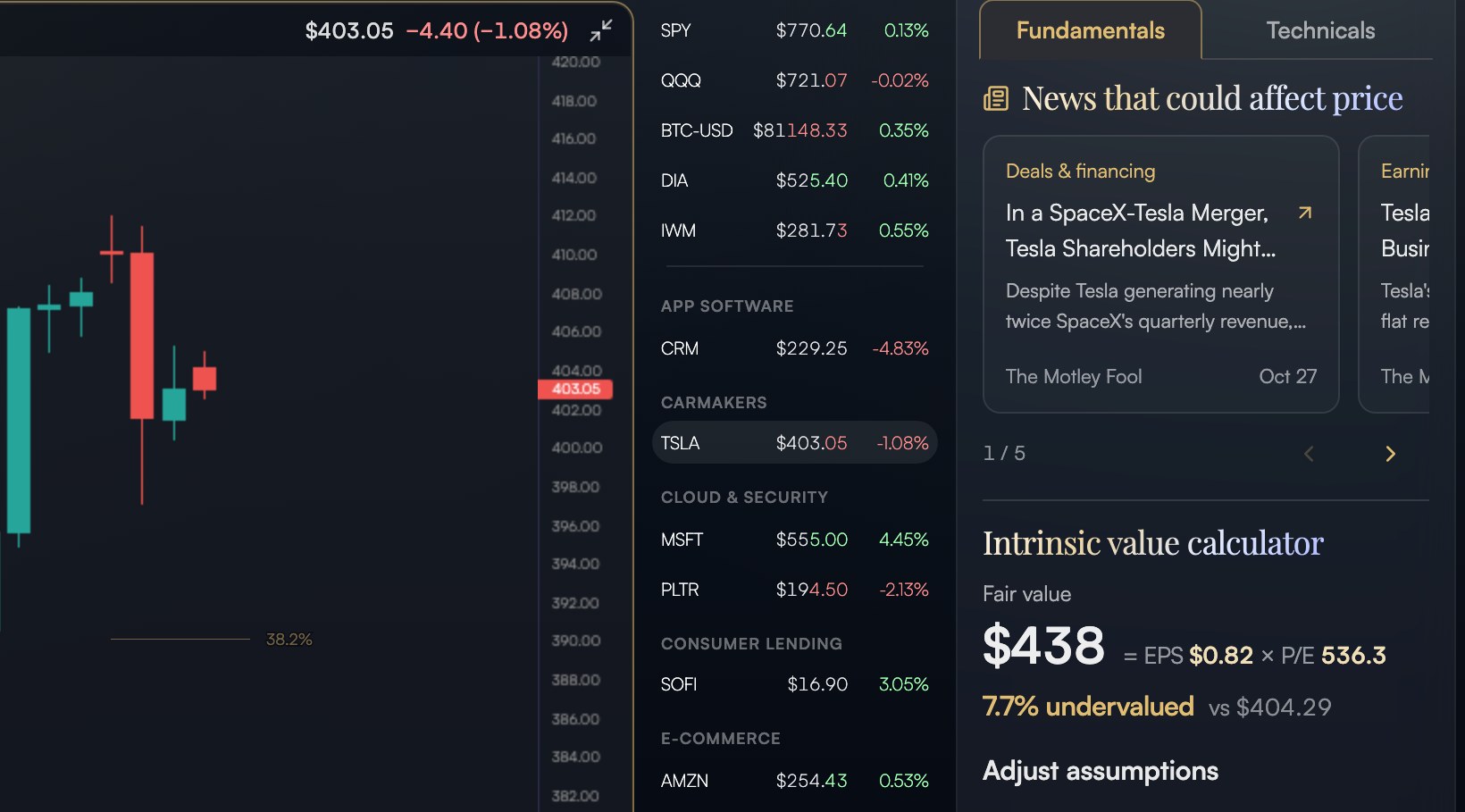1465x812 pixels.
Task: Collapse the chart using the shrink arrows icon
Action: tap(601, 30)
